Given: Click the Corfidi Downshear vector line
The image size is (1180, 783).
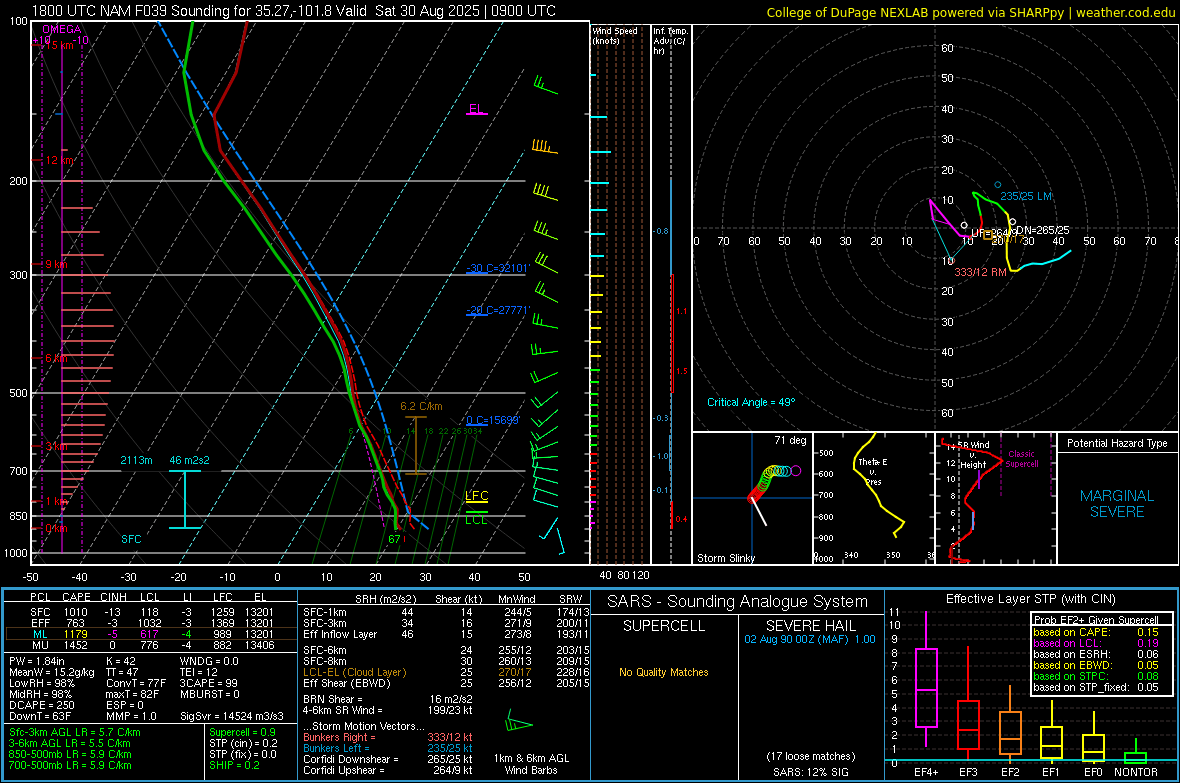Looking at the screenshot, I should (388, 759).
